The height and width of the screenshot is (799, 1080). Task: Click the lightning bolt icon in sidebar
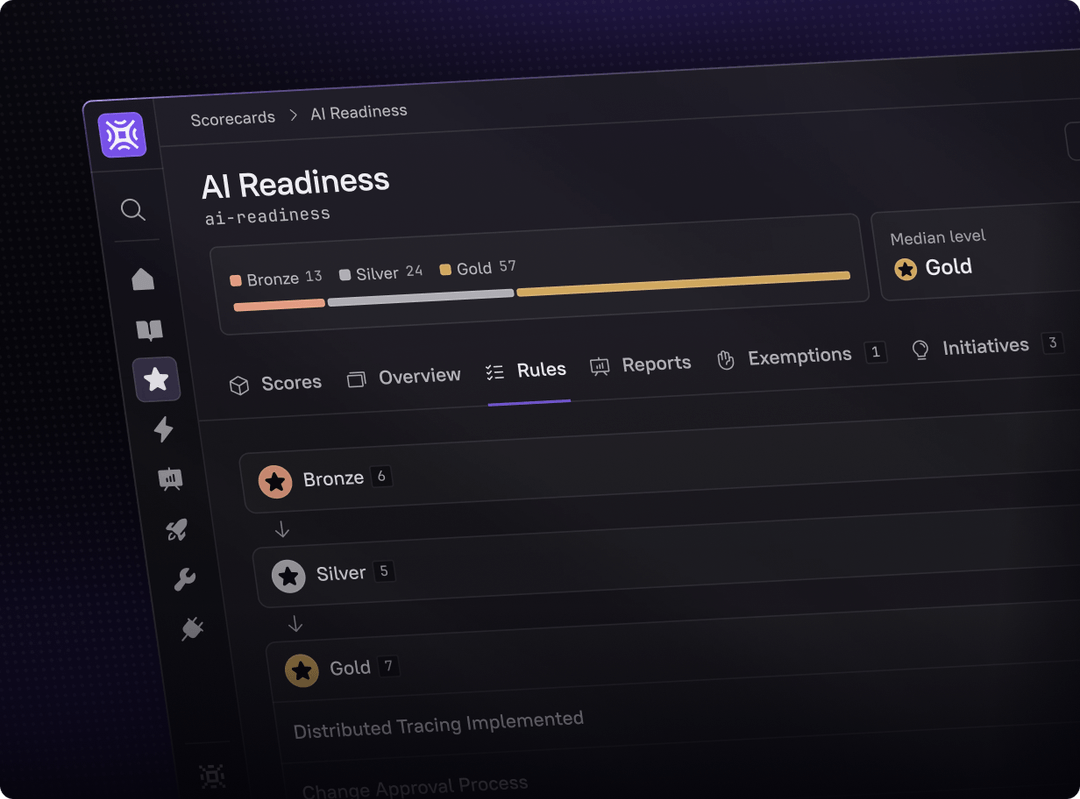tap(163, 429)
